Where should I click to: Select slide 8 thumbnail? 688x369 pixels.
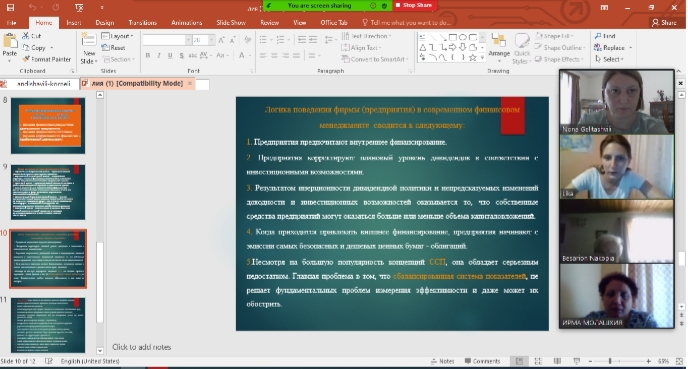click(48, 125)
